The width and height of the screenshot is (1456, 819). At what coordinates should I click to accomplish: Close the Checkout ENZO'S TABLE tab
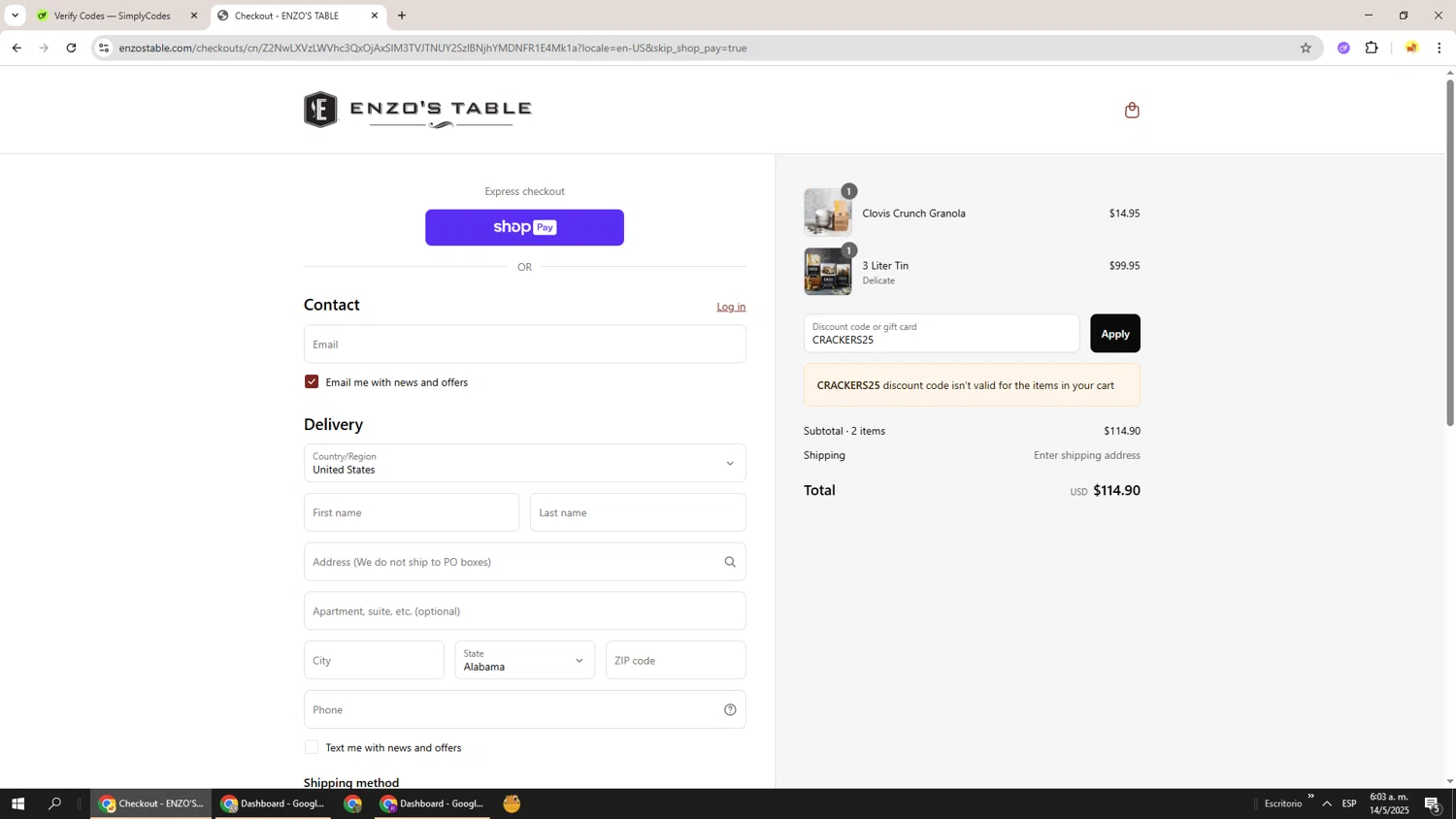click(x=375, y=16)
